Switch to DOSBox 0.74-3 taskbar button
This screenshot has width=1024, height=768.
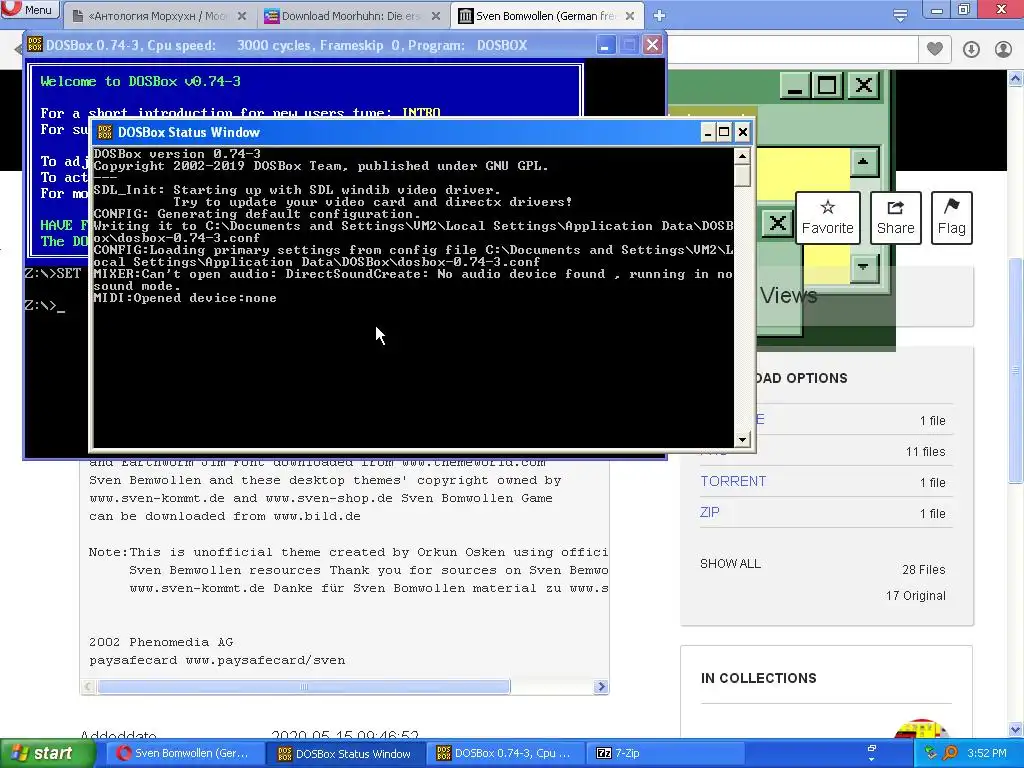pyautogui.click(x=506, y=753)
